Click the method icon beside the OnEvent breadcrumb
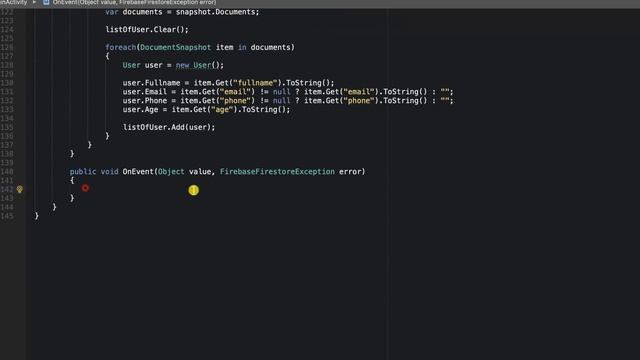Image resolution: width=640 pixels, height=360 pixels. (x=46, y=2)
